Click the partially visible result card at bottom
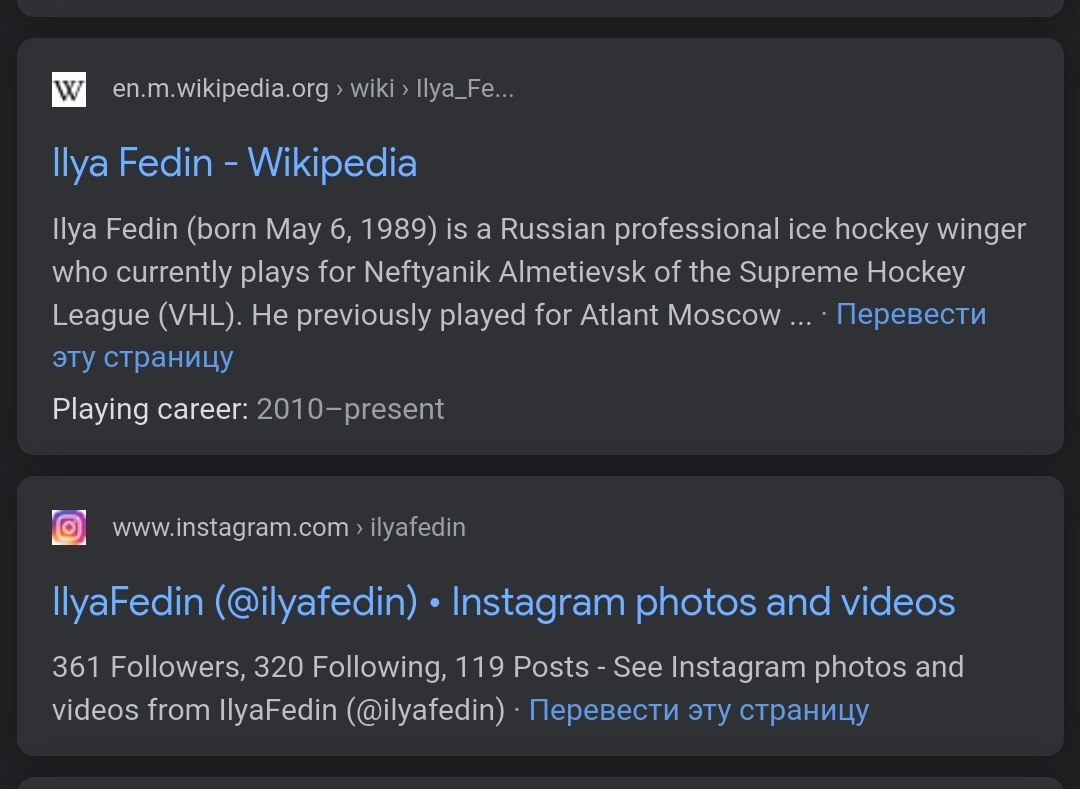Viewport: 1080px width, 789px height. click(x=540, y=783)
